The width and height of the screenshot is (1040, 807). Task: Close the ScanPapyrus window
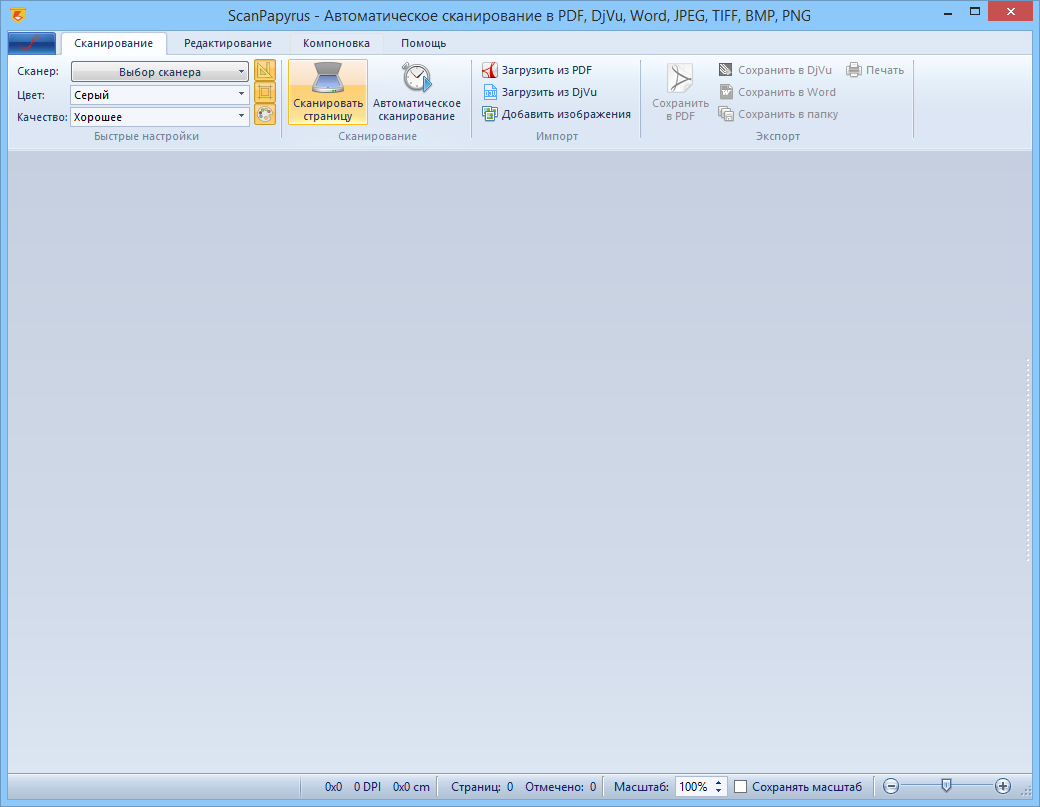[1010, 11]
